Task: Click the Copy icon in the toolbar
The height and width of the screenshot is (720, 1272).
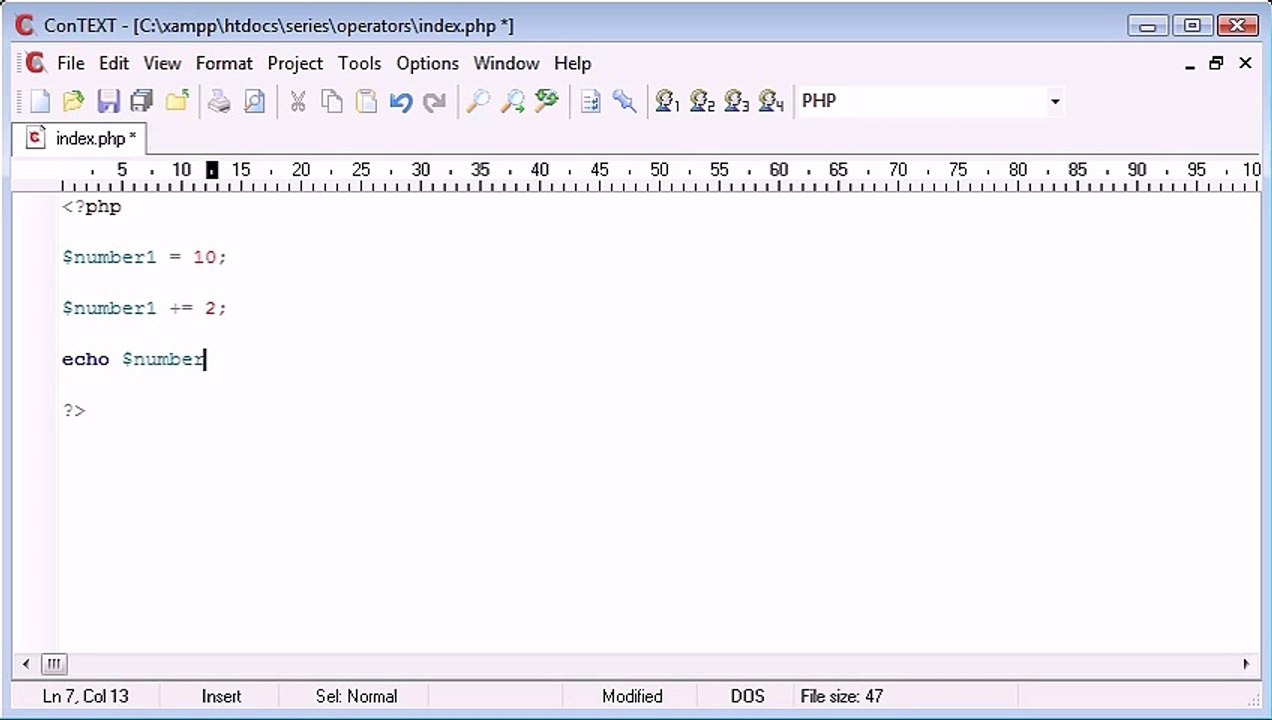Action: point(332,101)
